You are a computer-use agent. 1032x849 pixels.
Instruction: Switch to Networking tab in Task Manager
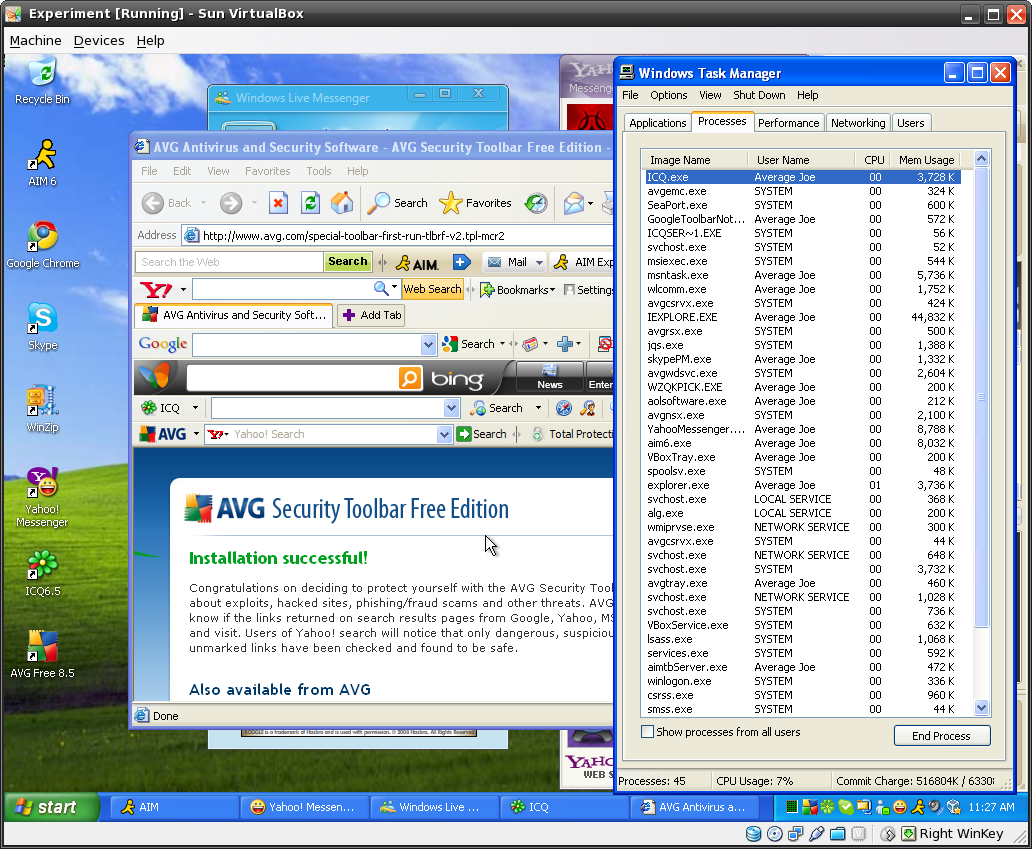coord(858,123)
